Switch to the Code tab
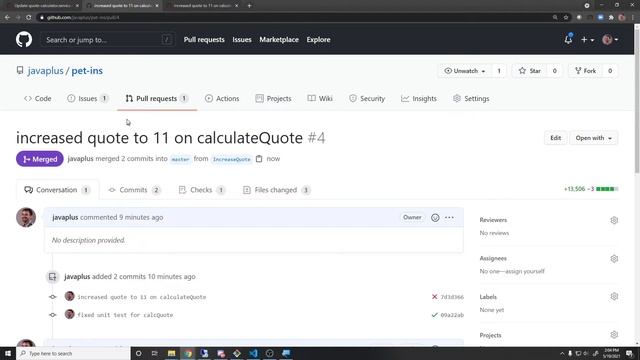 (x=38, y=98)
